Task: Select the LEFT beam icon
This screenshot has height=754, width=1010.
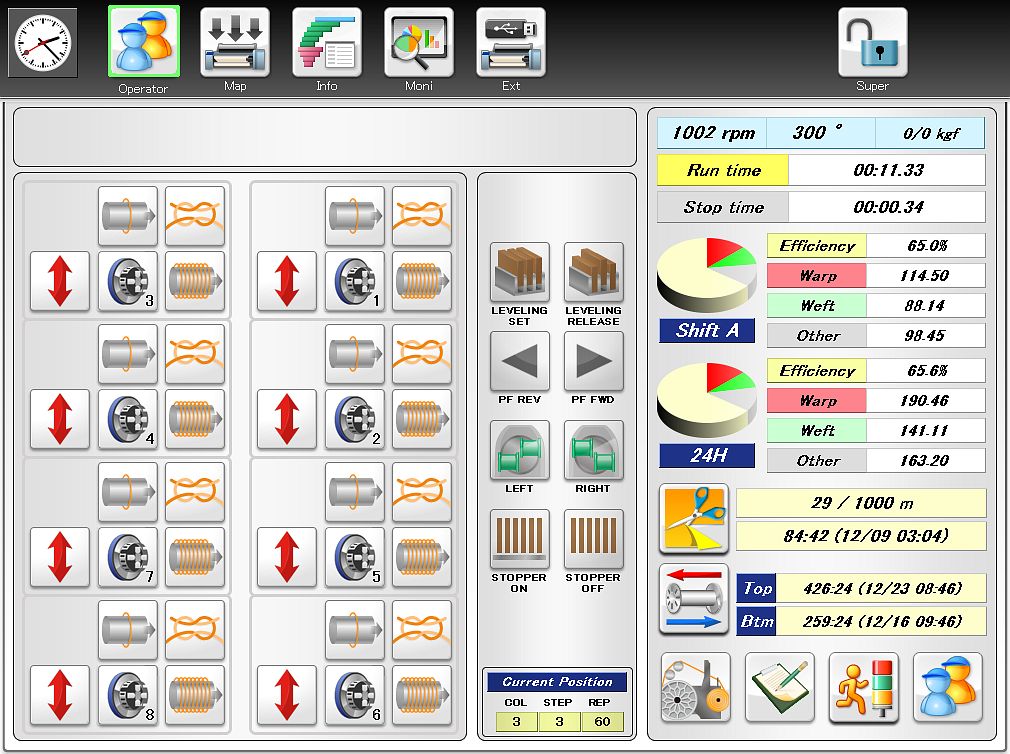Action: 520,449
